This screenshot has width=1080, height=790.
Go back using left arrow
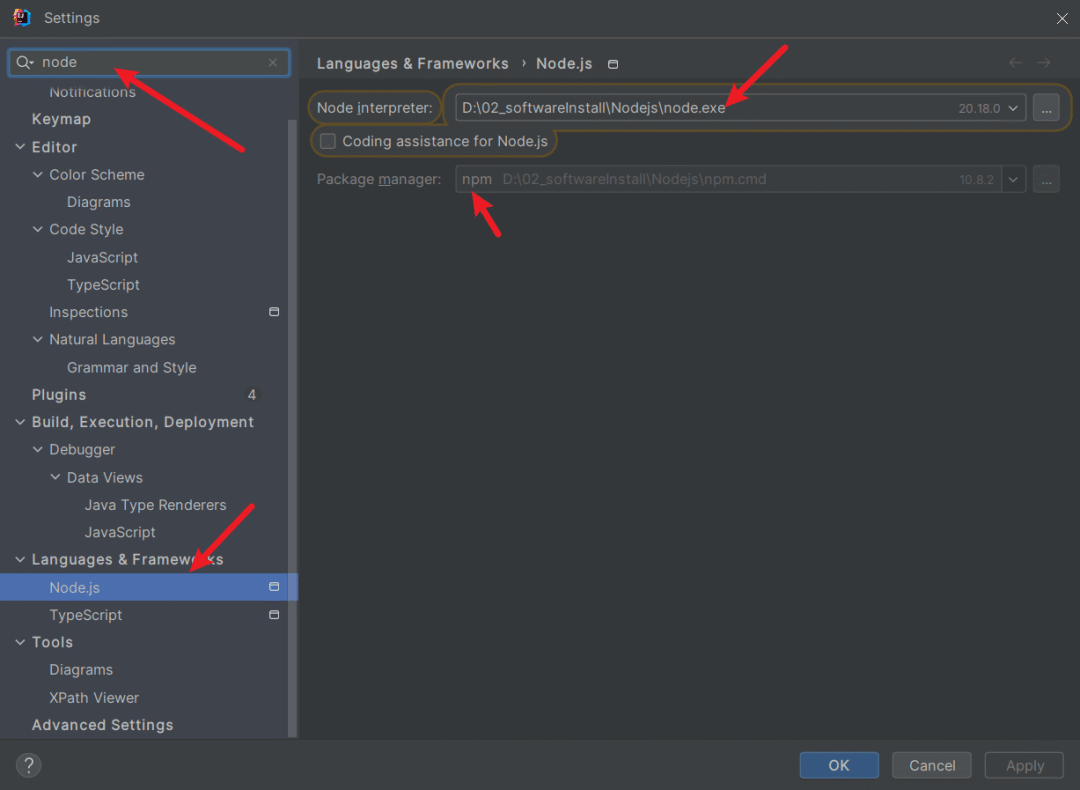tap(1015, 63)
